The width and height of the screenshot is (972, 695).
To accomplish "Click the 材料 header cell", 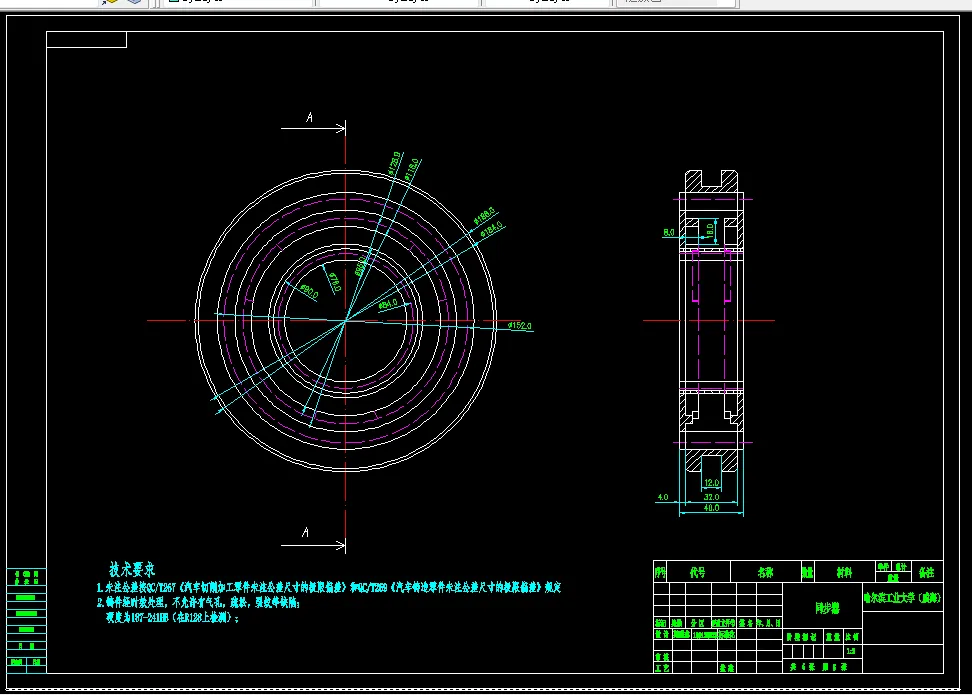I will (844, 572).
